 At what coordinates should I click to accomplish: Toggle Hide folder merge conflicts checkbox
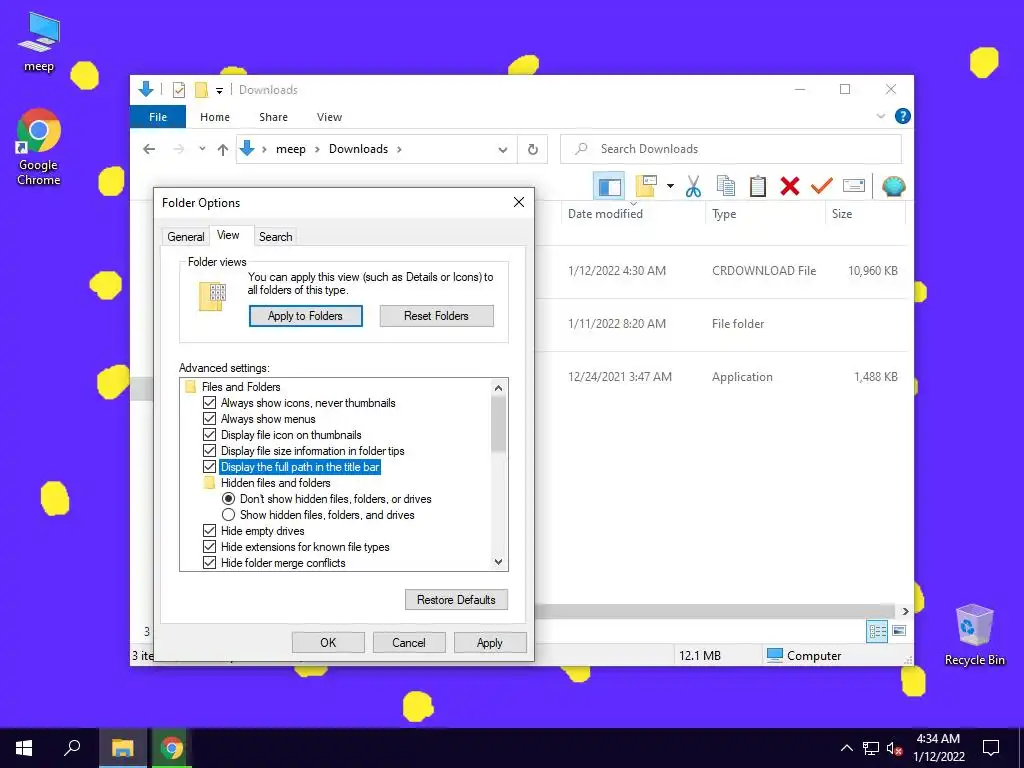pos(210,563)
